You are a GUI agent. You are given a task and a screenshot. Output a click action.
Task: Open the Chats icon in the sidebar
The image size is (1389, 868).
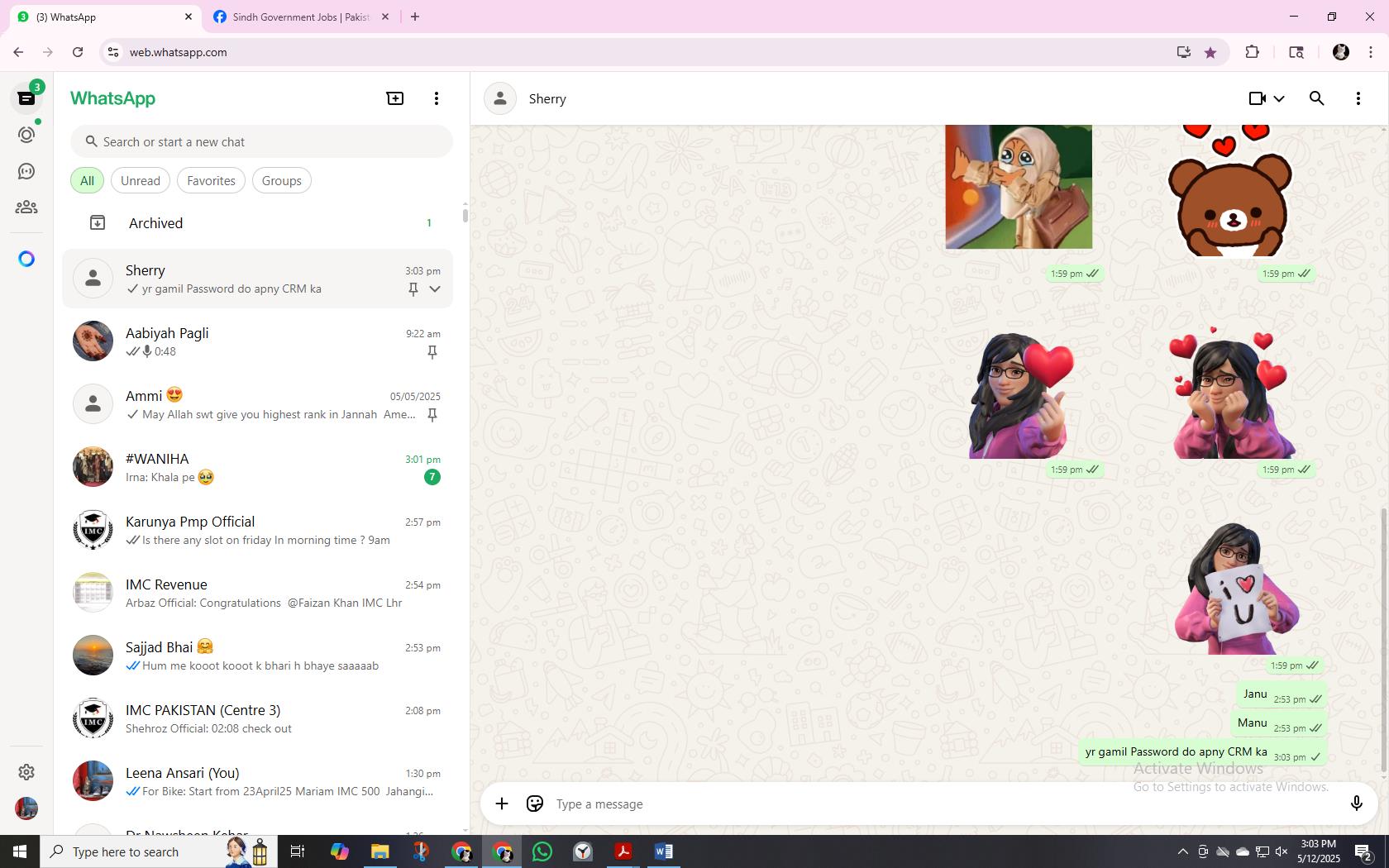pos(26,98)
